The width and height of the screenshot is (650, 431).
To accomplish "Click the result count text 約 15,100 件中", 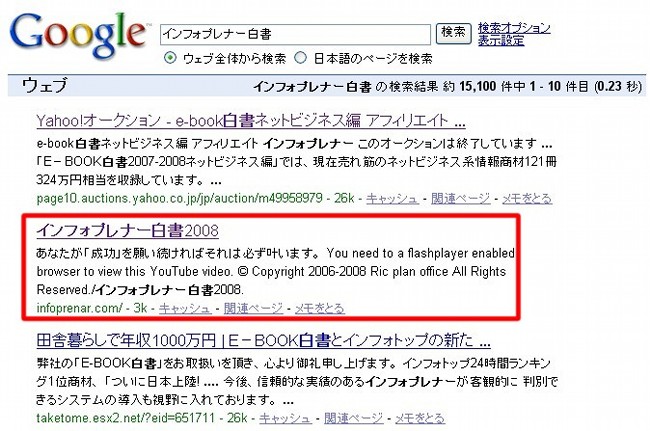I will [484, 86].
